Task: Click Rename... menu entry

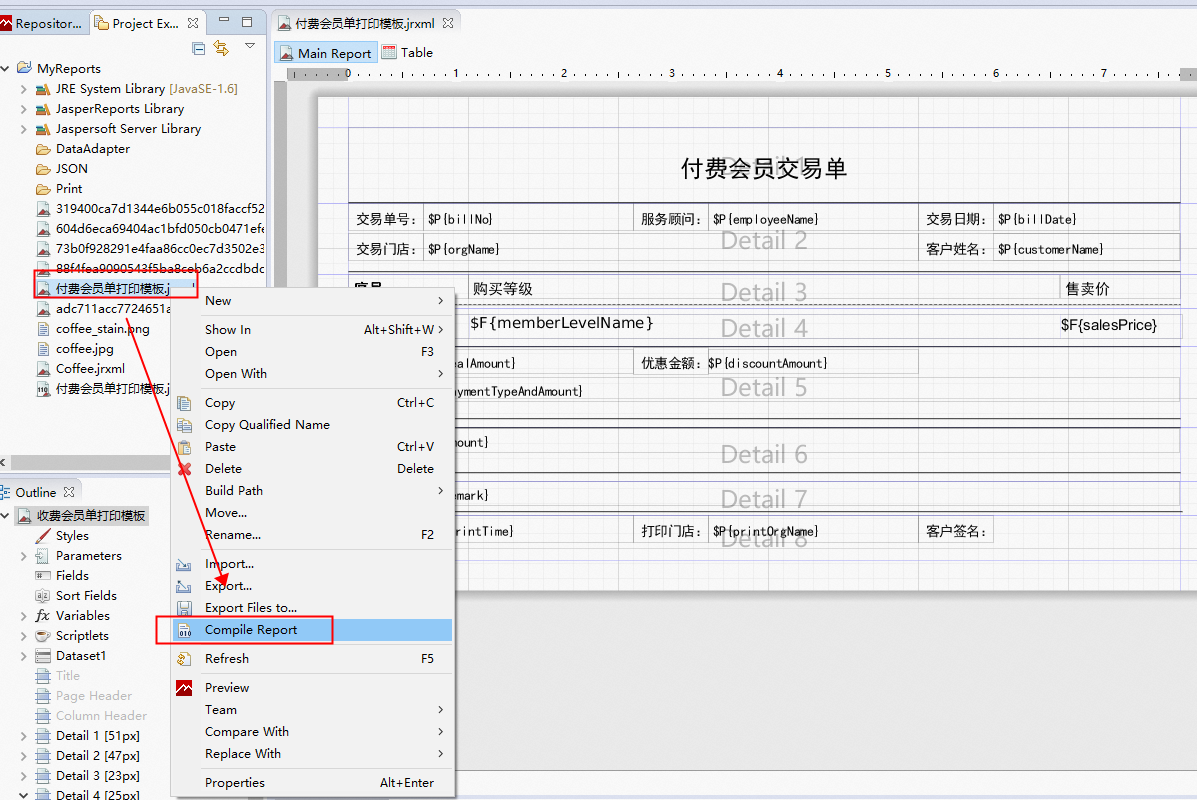Action: click(313, 535)
